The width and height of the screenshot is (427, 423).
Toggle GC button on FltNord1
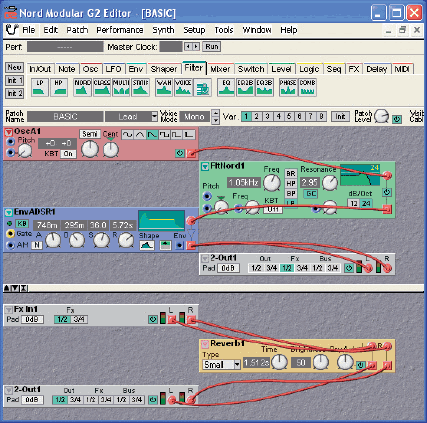(x=311, y=194)
